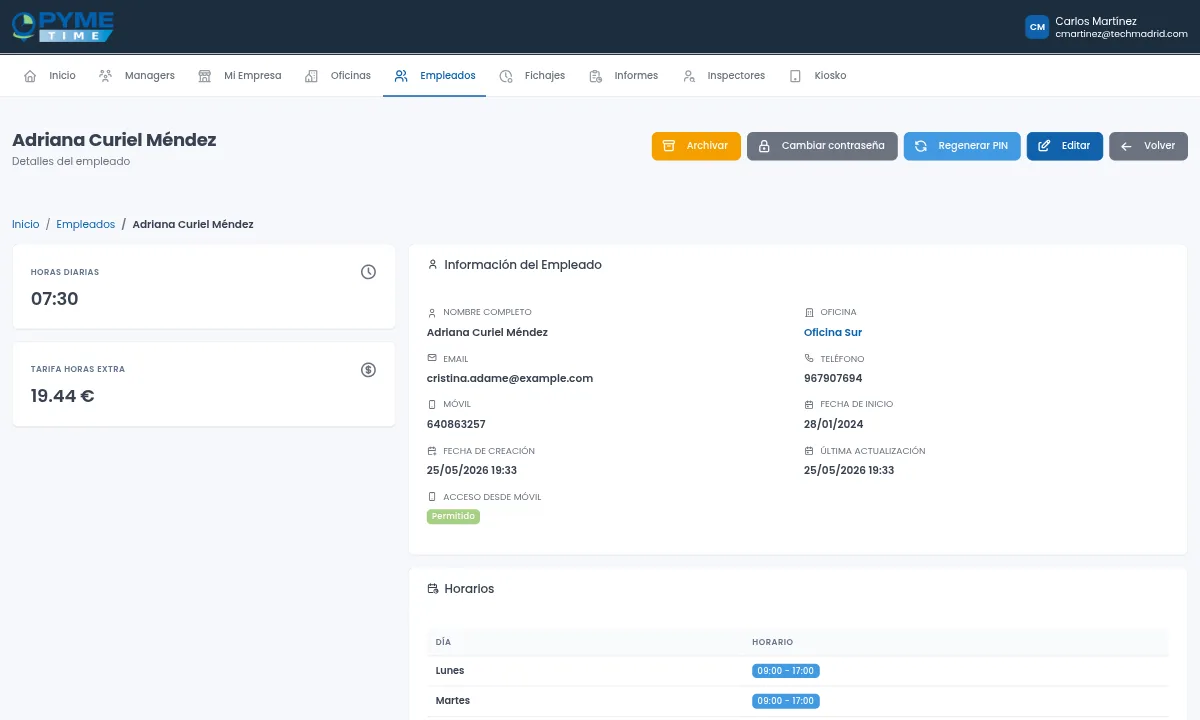Open the Informes tab
The image size is (1200, 720).
[x=623, y=76]
